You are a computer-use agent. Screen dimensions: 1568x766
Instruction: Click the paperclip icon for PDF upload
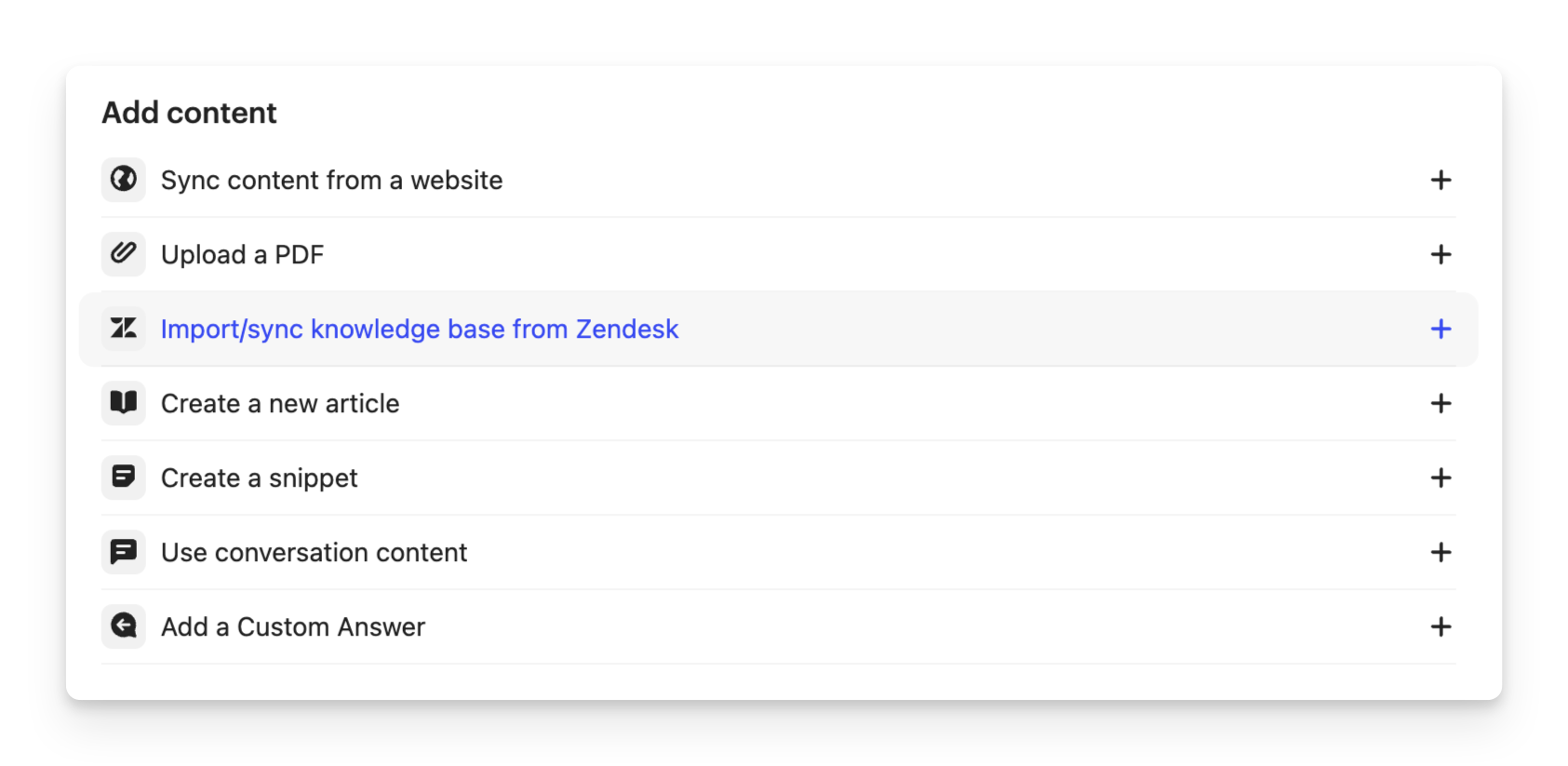pyautogui.click(x=124, y=253)
